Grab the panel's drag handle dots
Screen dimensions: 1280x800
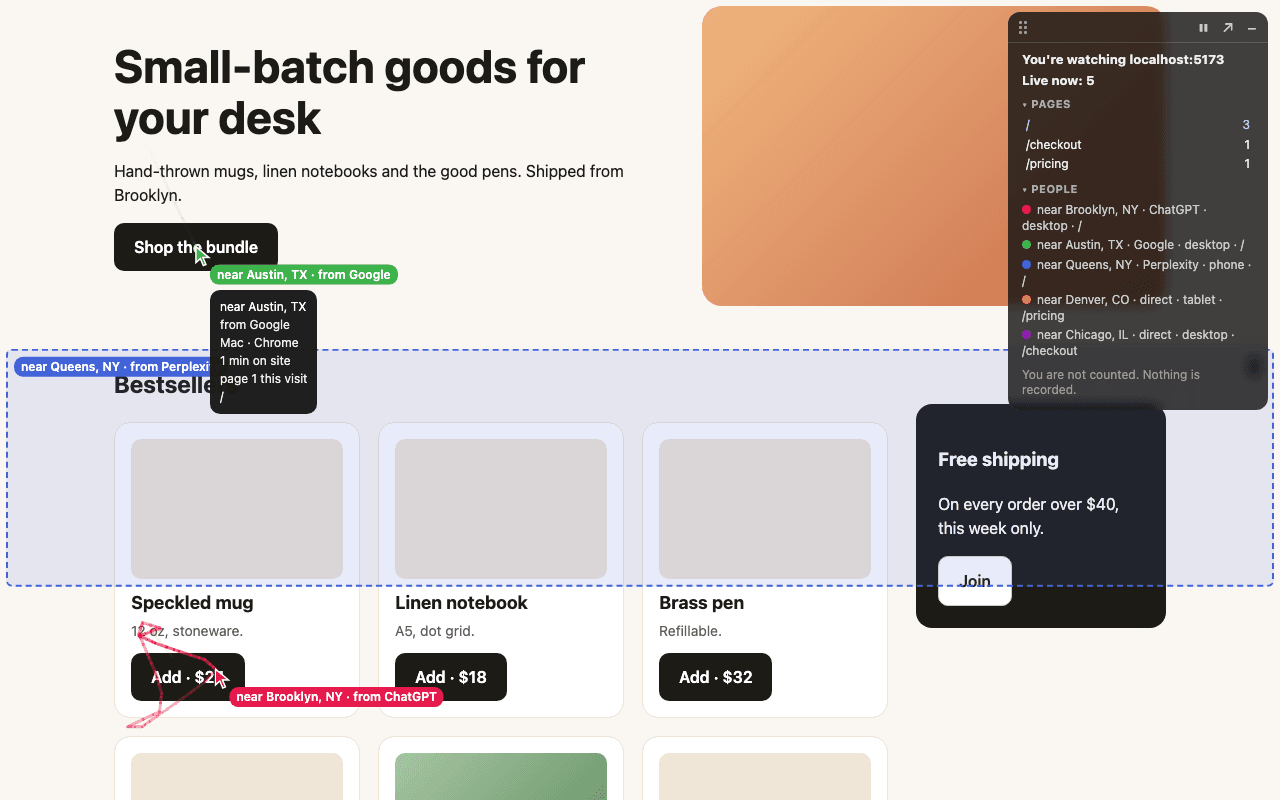(1023, 28)
